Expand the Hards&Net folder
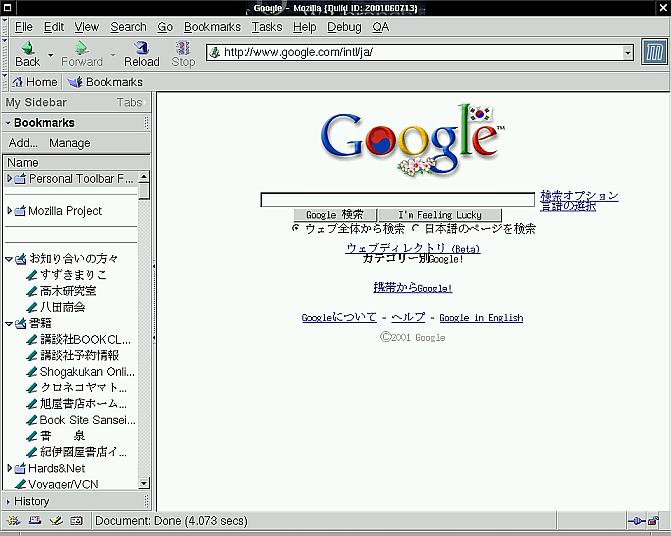The height and width of the screenshot is (536, 671). tap(9, 468)
